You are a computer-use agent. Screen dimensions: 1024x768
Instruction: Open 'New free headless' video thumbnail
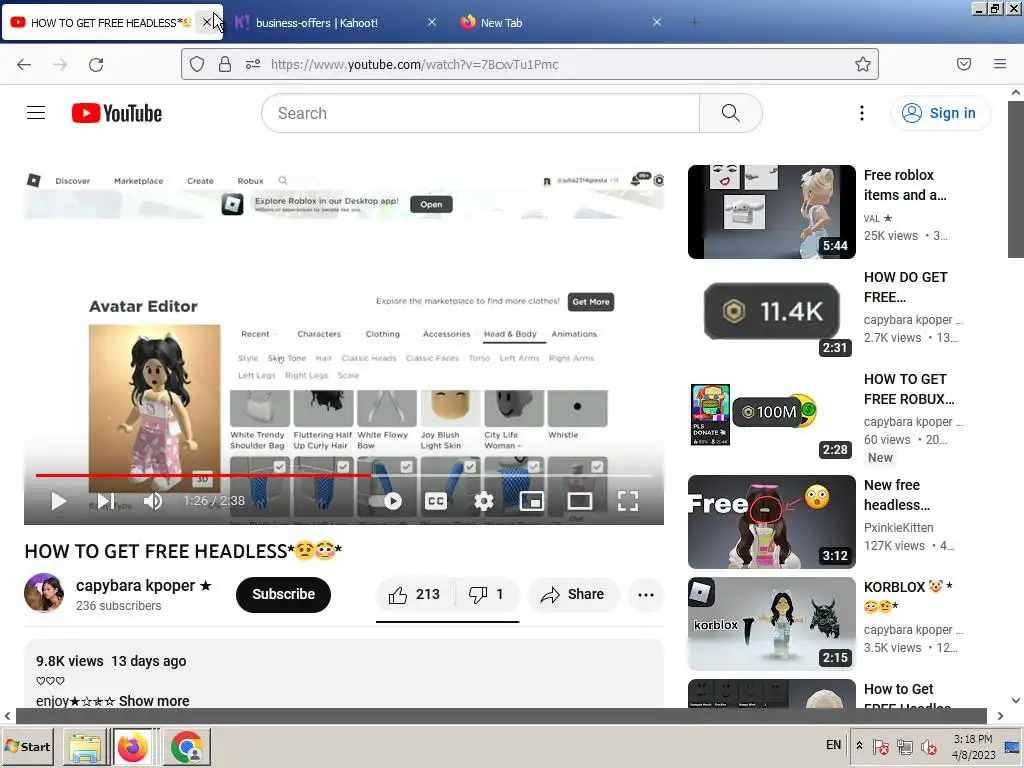tap(771, 522)
